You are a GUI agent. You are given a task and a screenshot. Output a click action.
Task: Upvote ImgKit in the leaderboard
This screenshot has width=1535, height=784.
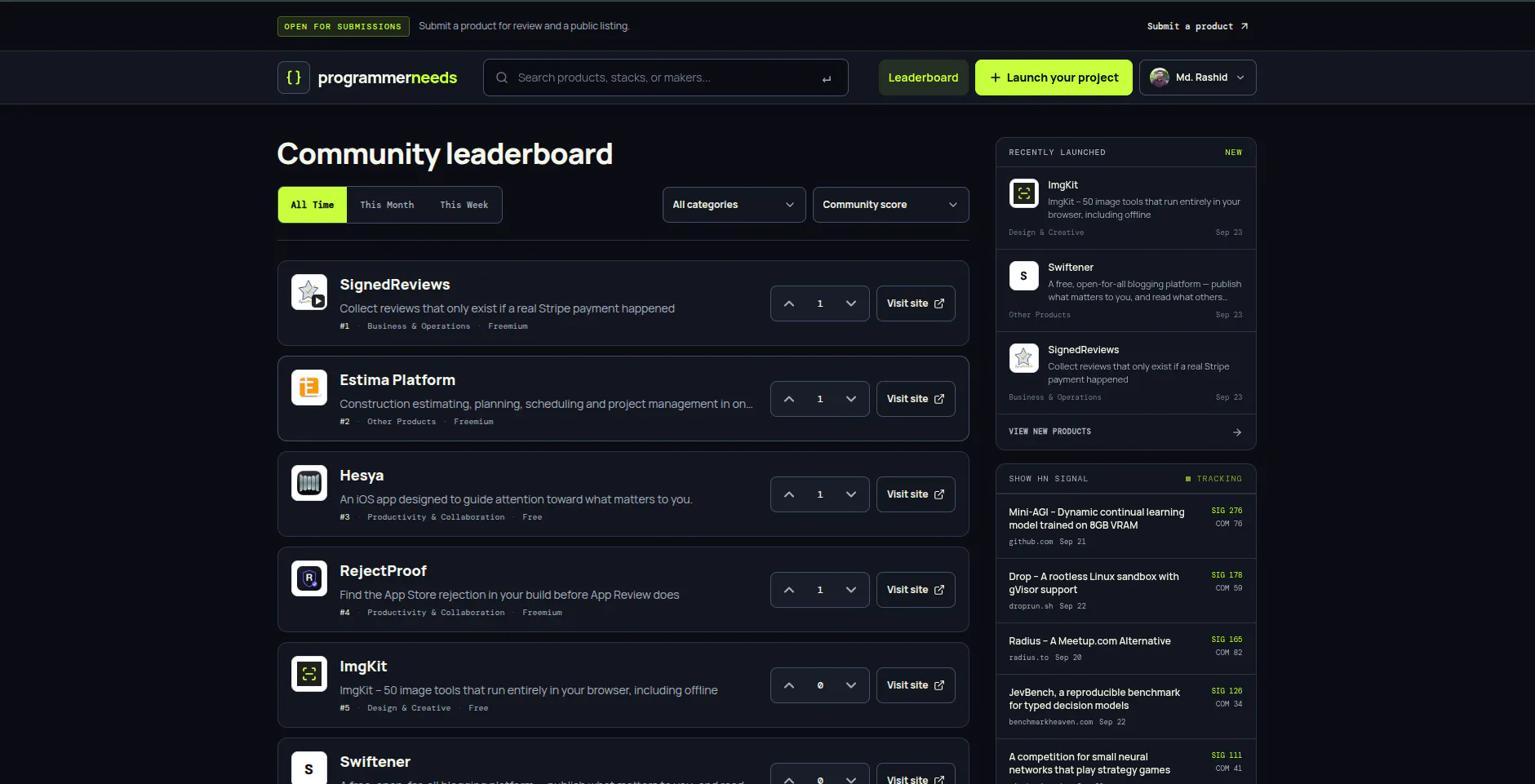tap(789, 685)
